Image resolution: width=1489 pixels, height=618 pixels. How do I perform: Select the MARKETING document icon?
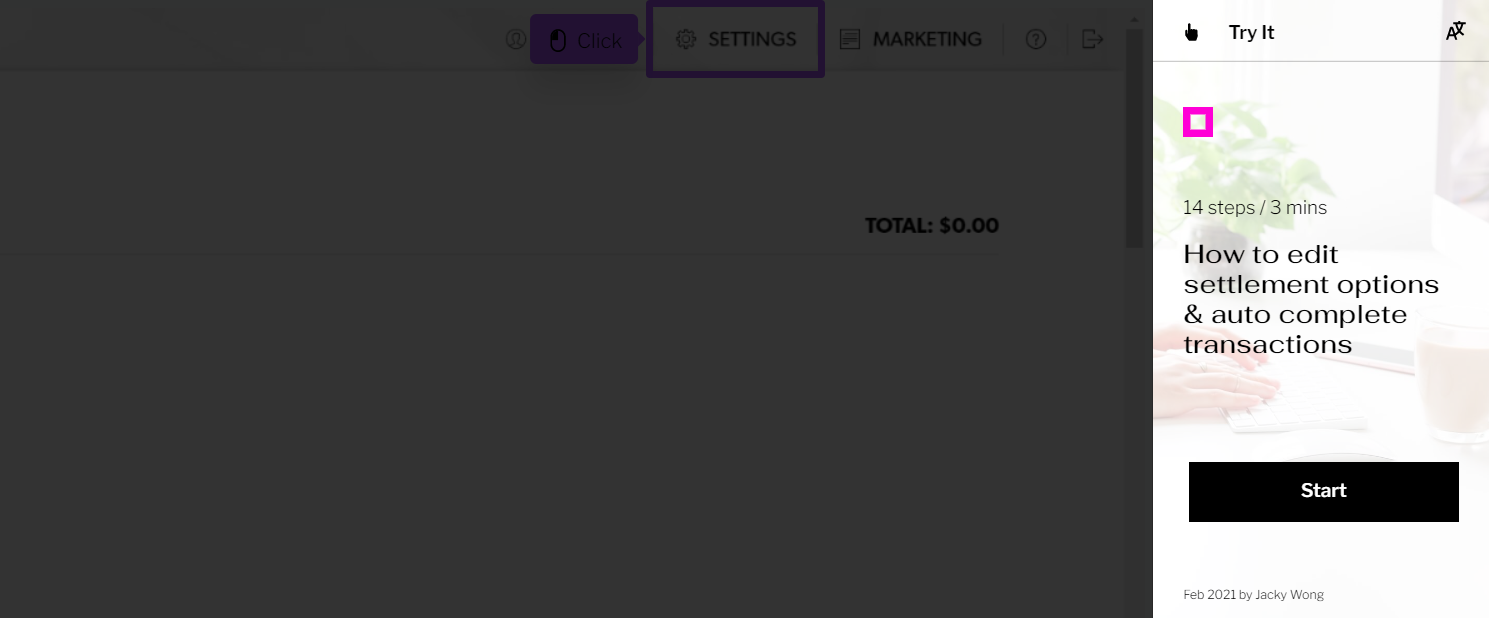[x=850, y=39]
